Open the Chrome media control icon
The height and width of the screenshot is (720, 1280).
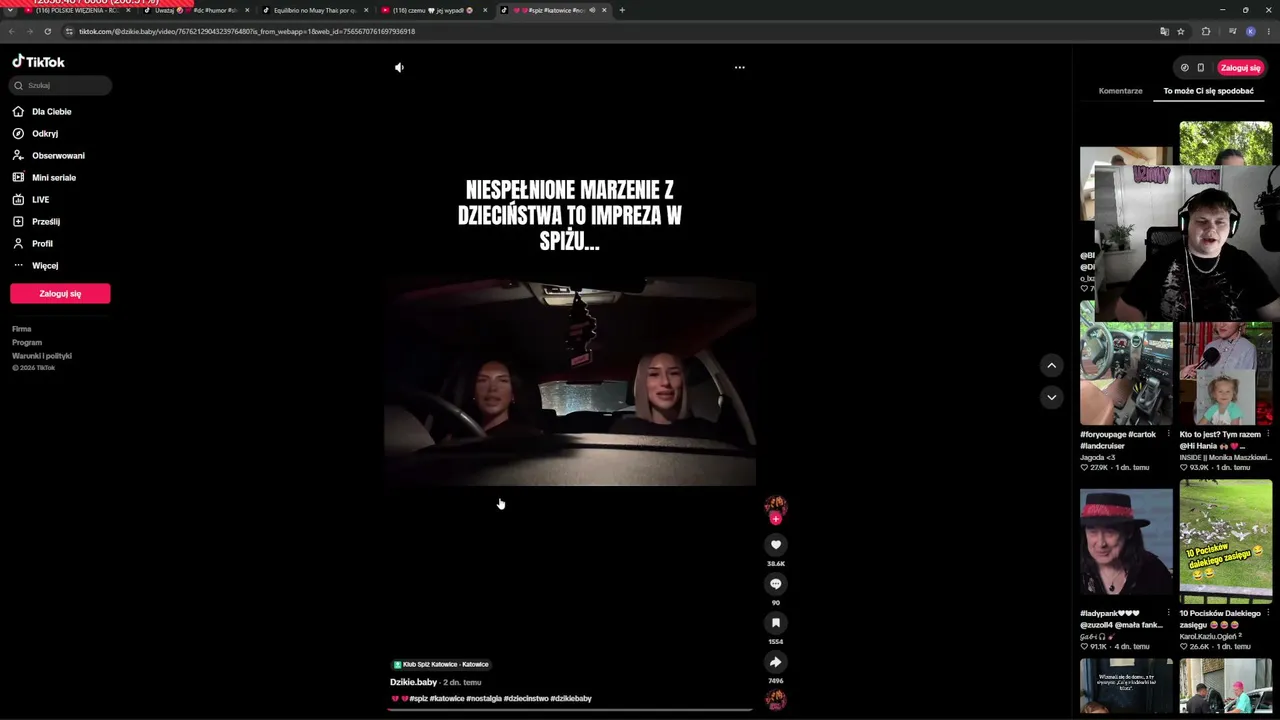[1233, 31]
